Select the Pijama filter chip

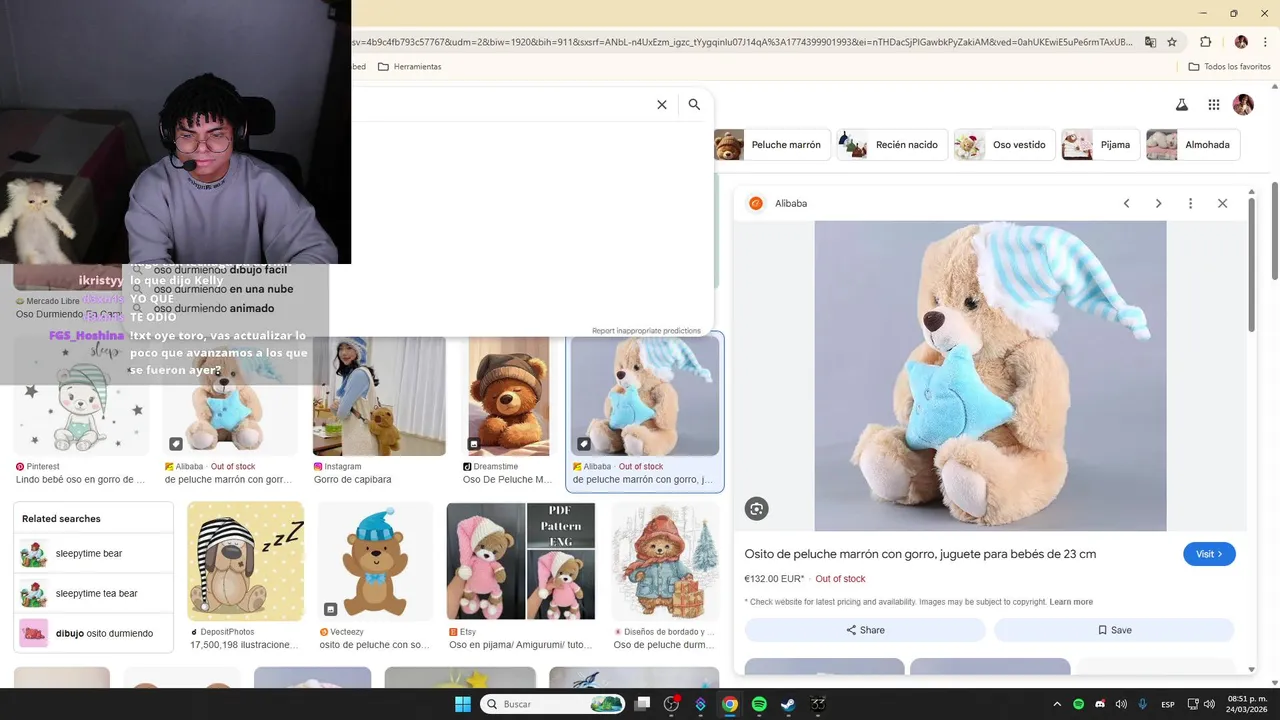point(1100,145)
